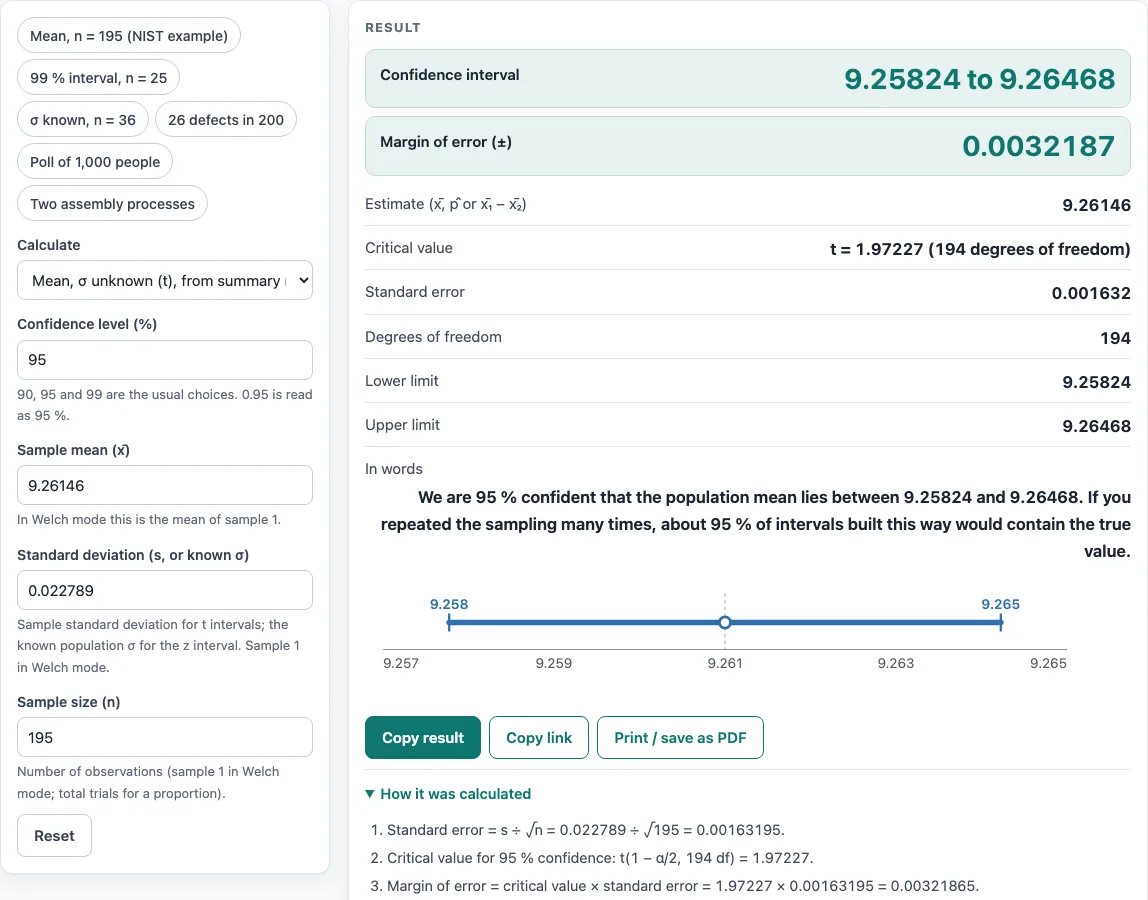
Task: Select the confidence interval value 9.25824 to 9.26468
Action: [980, 79]
